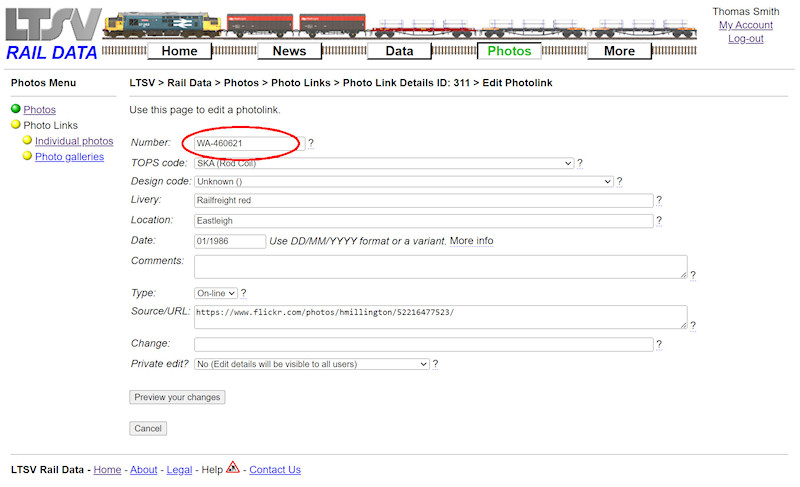Click the yellow bullet beside Individual photos
Screen dimensions: 800x487
tap(28, 140)
